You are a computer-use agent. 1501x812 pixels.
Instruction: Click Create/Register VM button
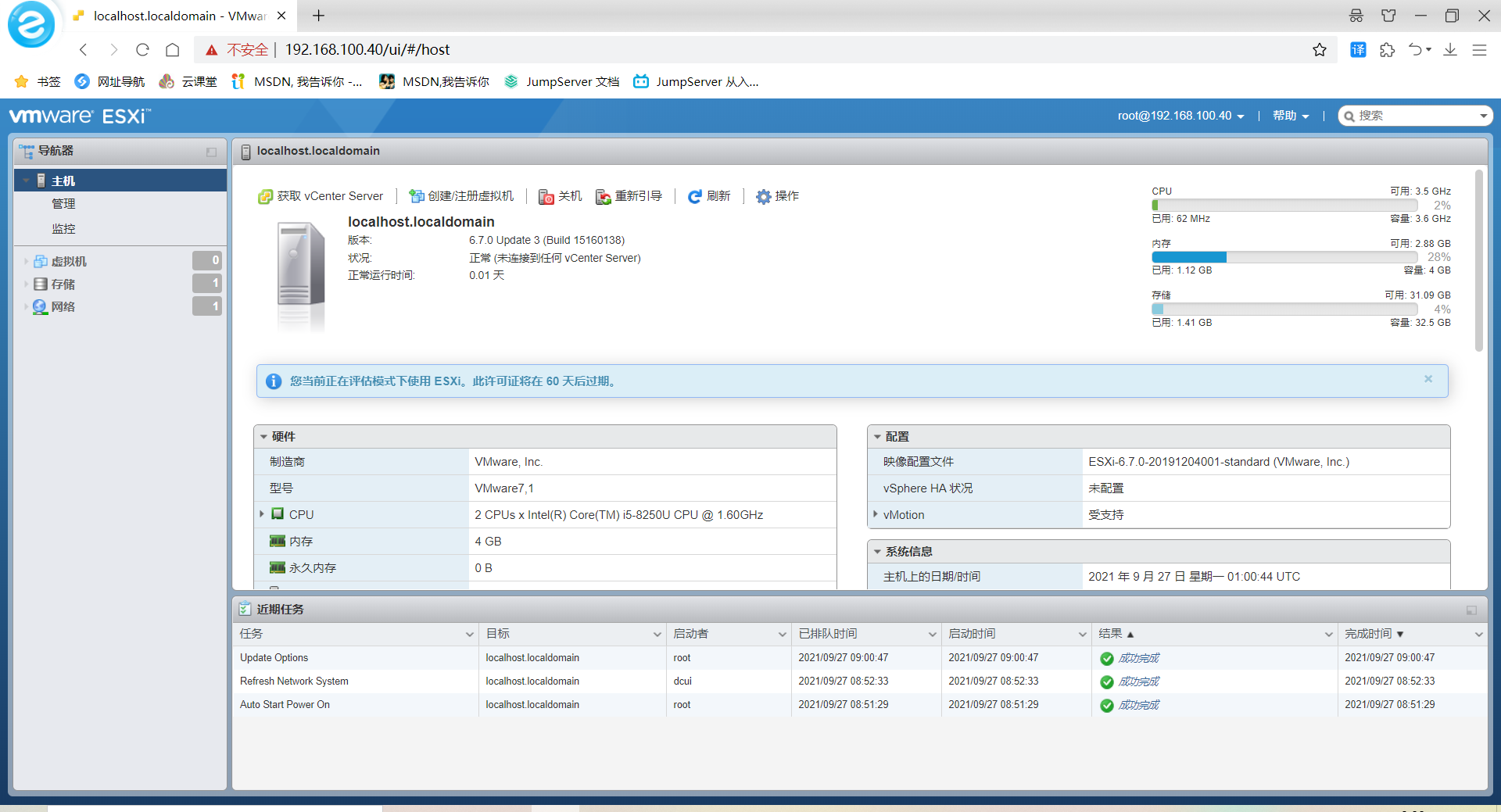[461, 196]
